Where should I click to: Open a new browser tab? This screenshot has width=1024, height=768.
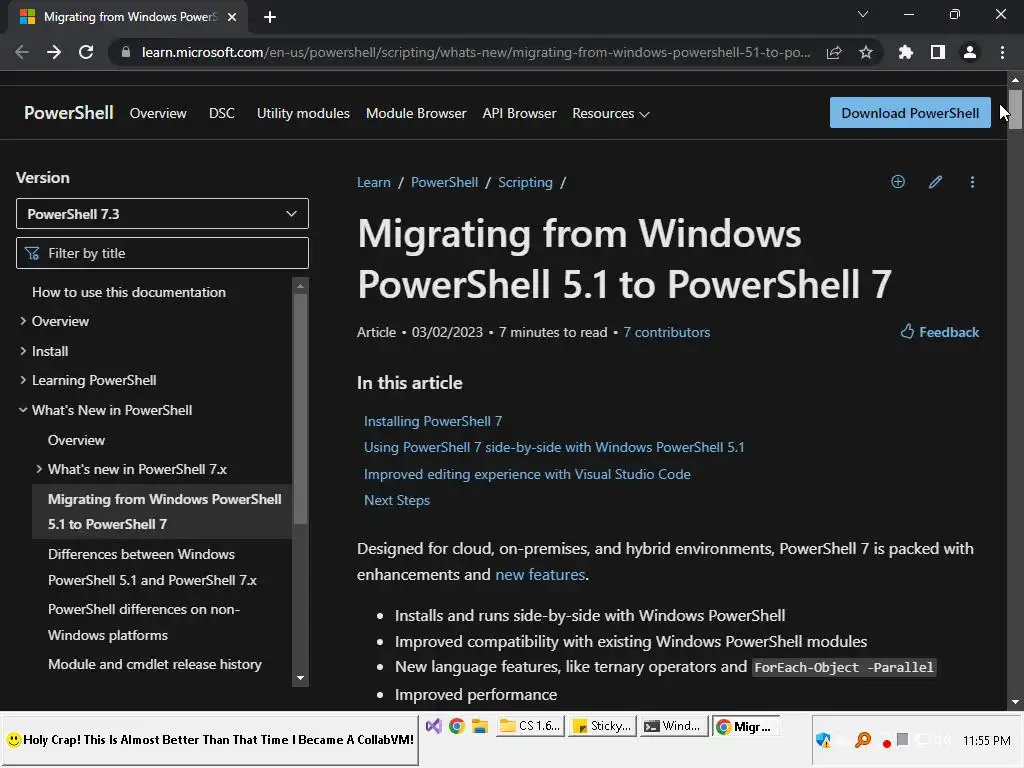point(270,17)
